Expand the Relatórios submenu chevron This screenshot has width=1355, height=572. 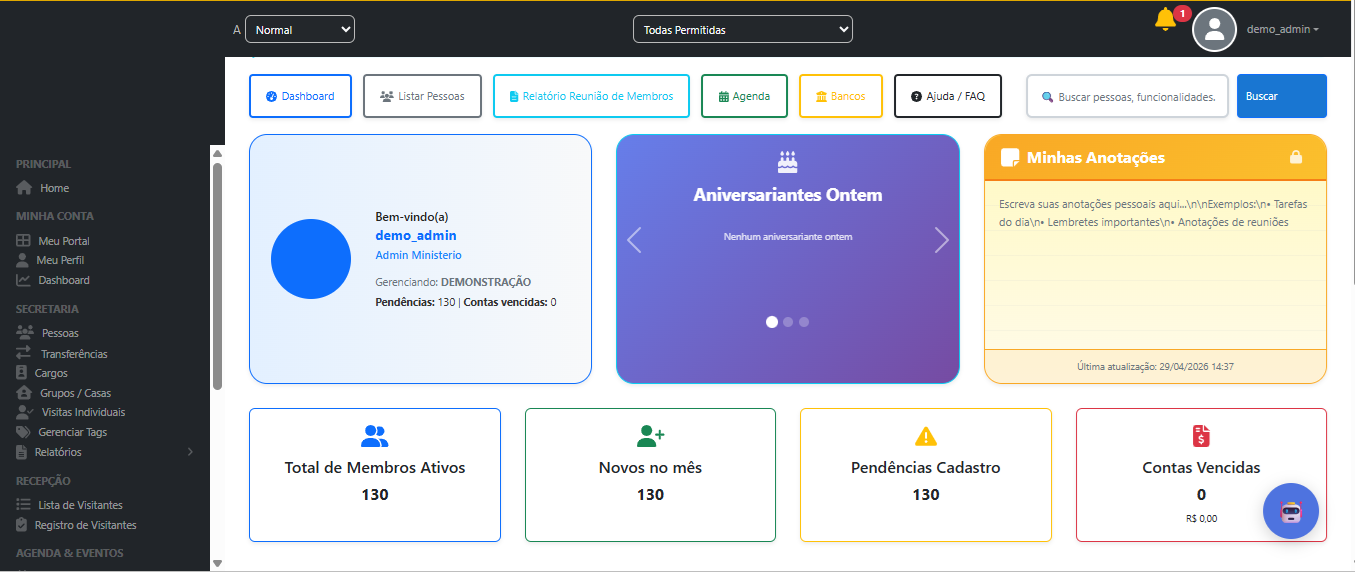click(190, 452)
